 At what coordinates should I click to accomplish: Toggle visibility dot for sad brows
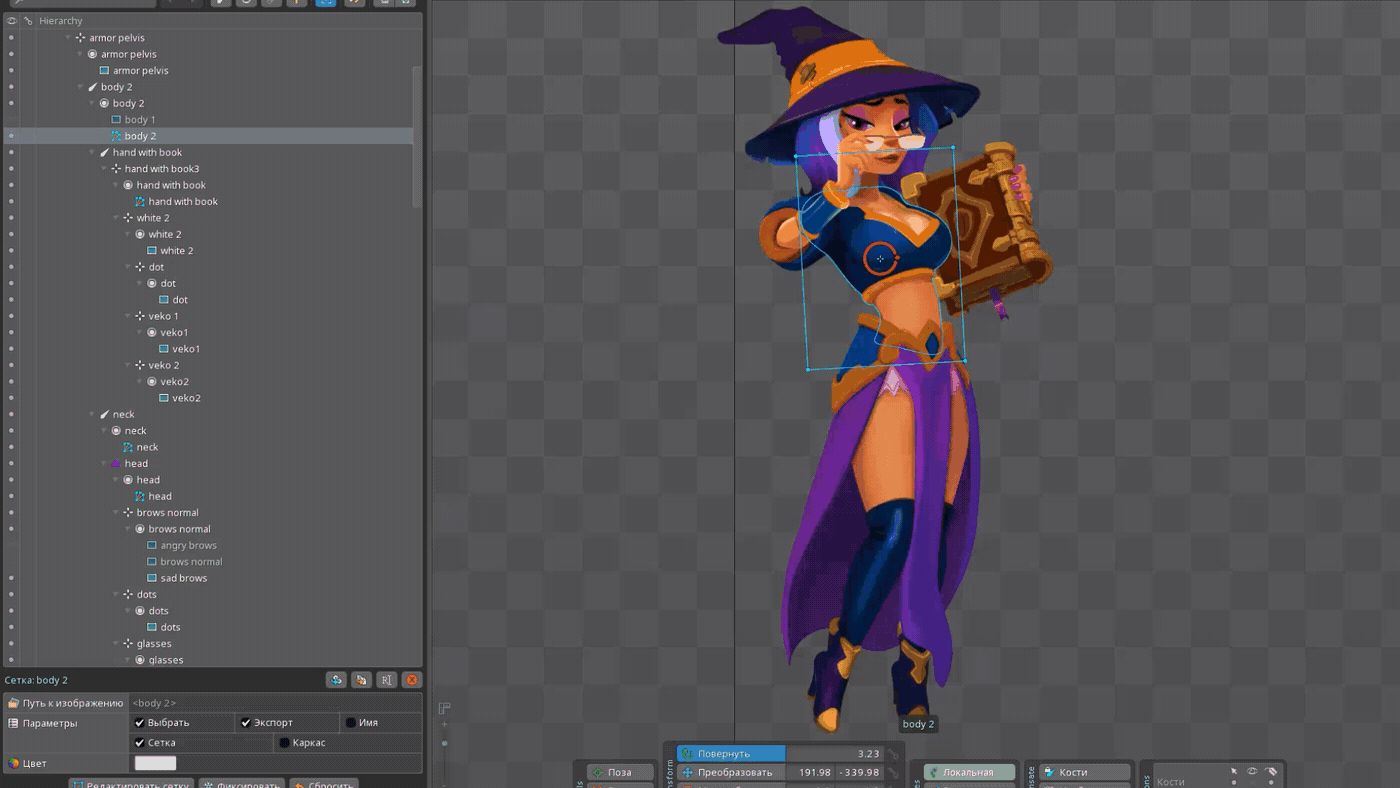[x=11, y=578]
